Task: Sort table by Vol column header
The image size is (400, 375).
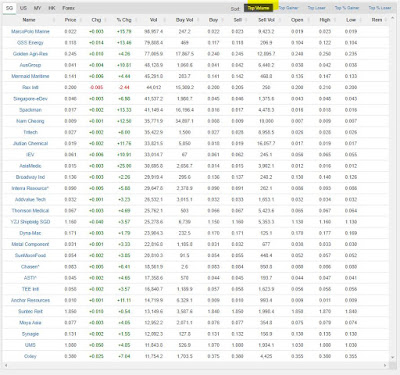Action: [x=153, y=20]
